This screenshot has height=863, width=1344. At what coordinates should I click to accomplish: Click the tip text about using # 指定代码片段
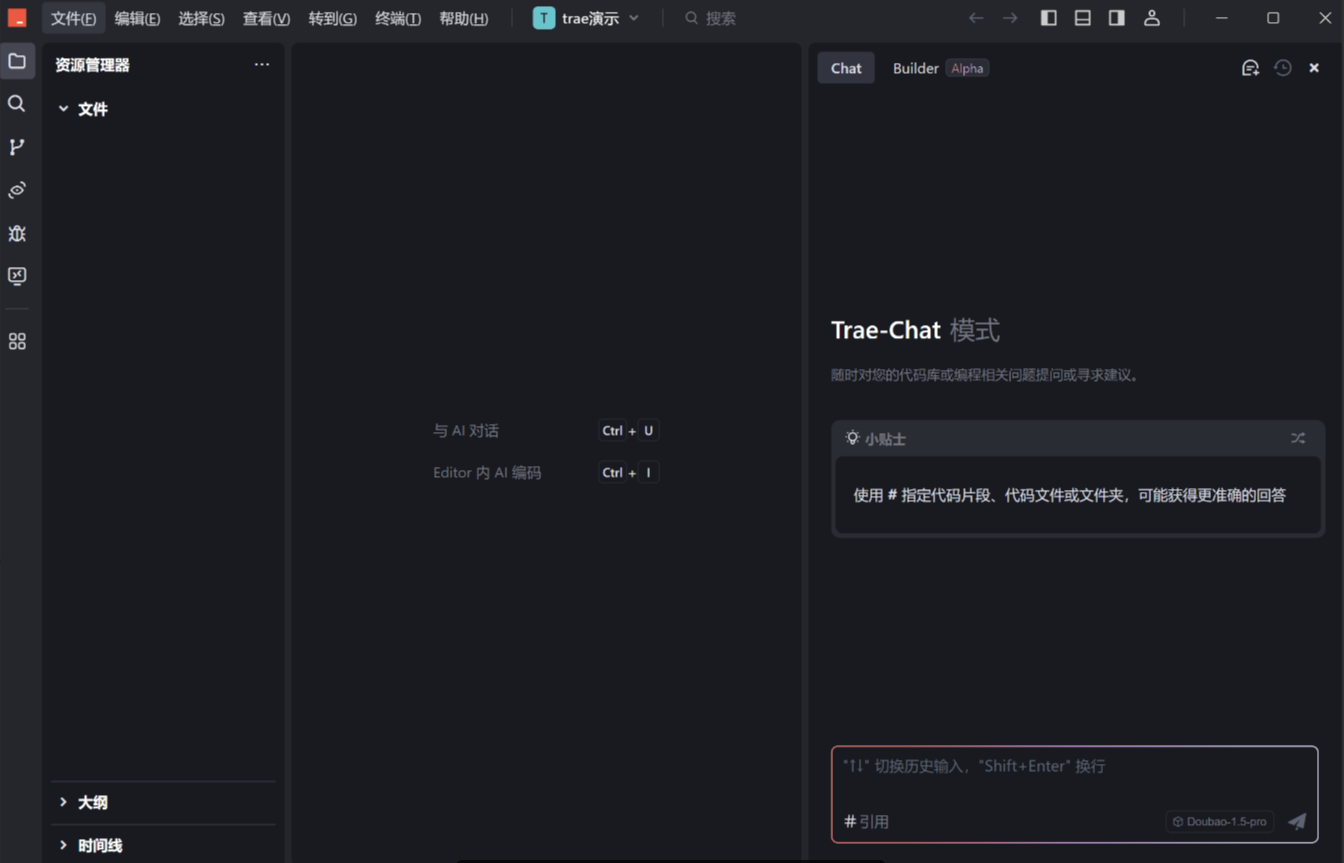(1069, 495)
